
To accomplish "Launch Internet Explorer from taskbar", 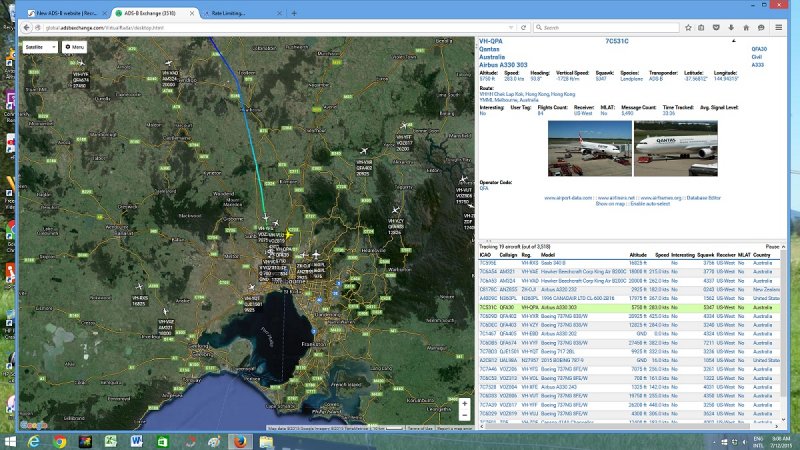I will 34,441.
